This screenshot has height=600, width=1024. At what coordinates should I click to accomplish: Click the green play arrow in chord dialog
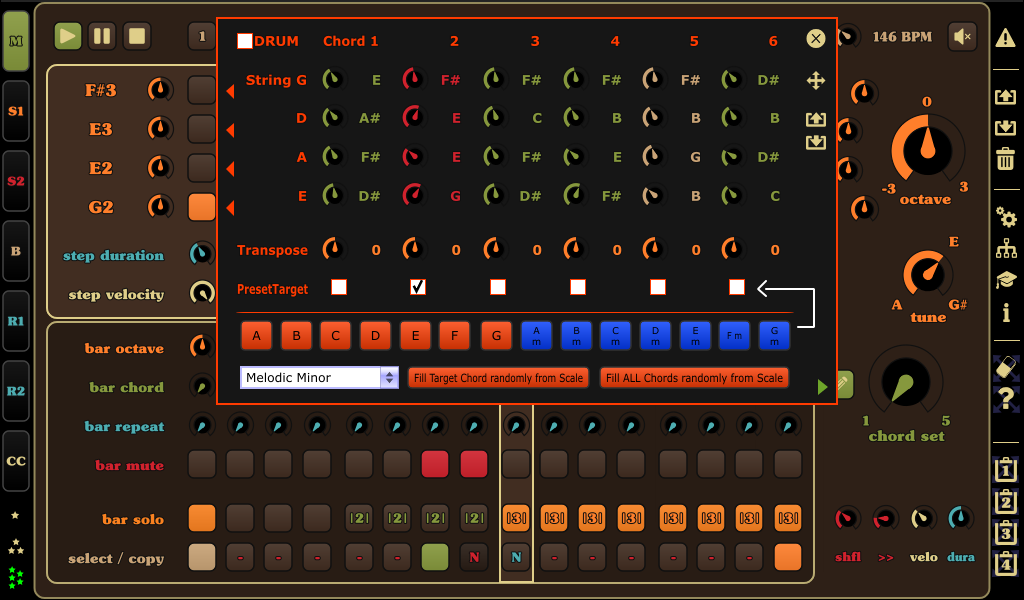pyautogui.click(x=822, y=387)
